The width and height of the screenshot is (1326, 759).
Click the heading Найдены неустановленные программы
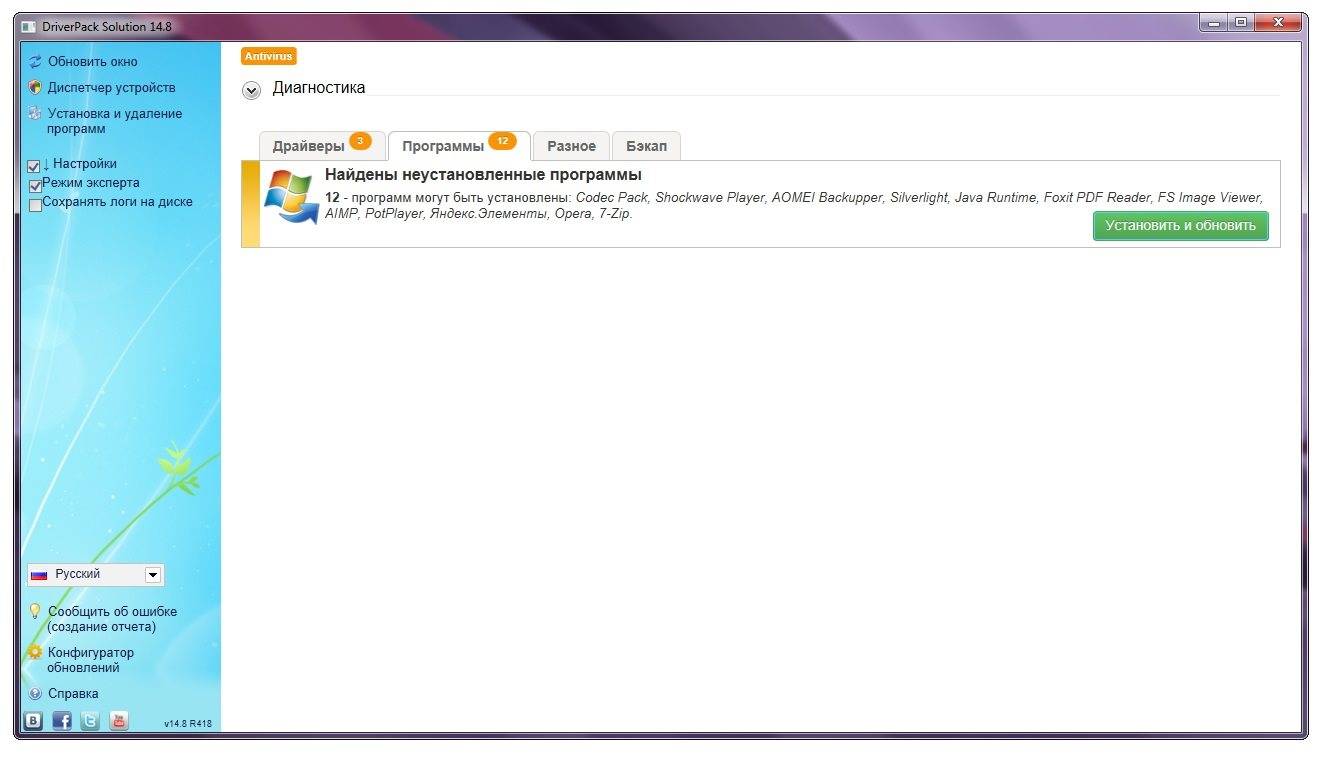pos(483,175)
